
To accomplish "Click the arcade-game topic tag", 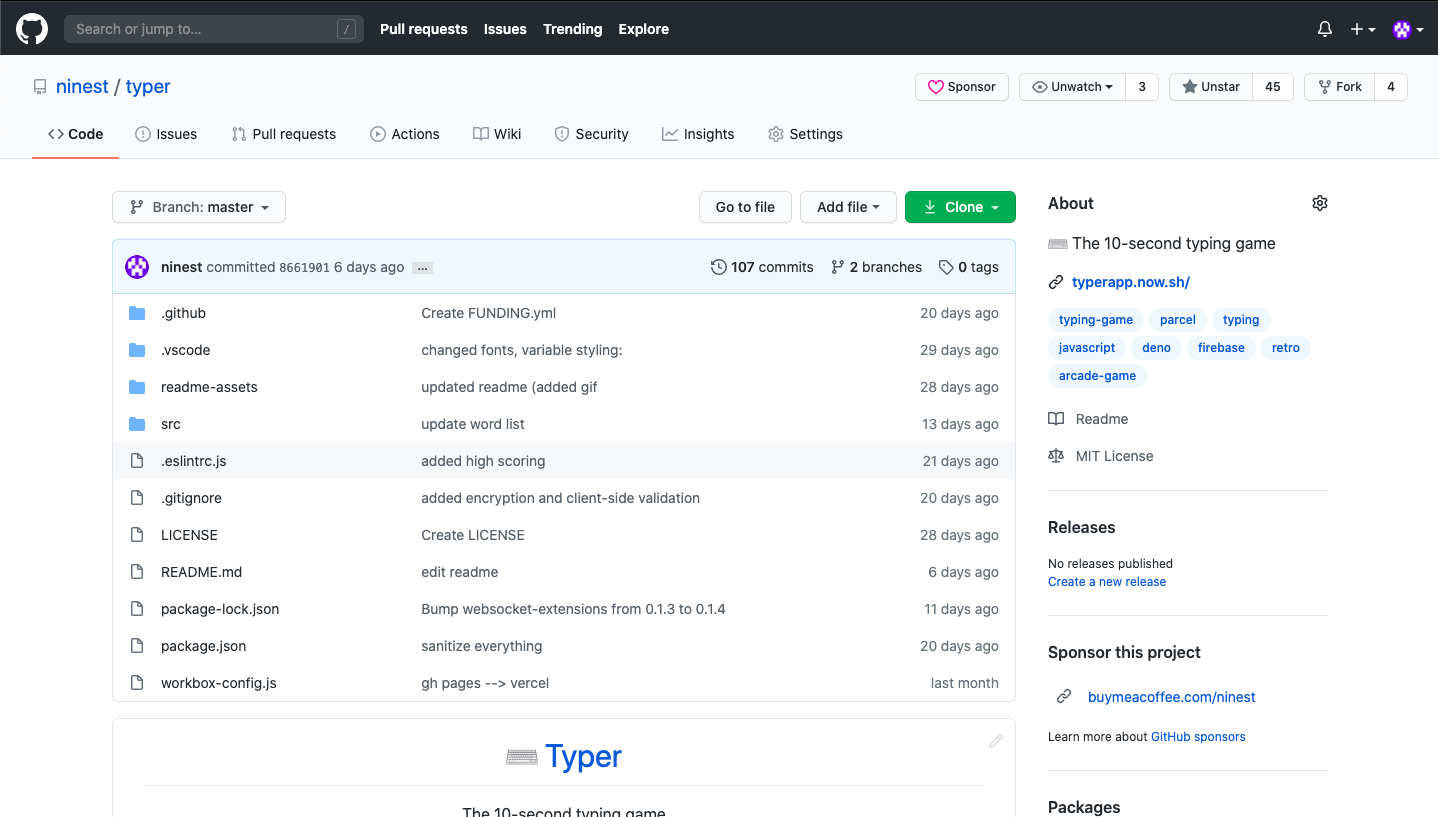I will click(1097, 376).
